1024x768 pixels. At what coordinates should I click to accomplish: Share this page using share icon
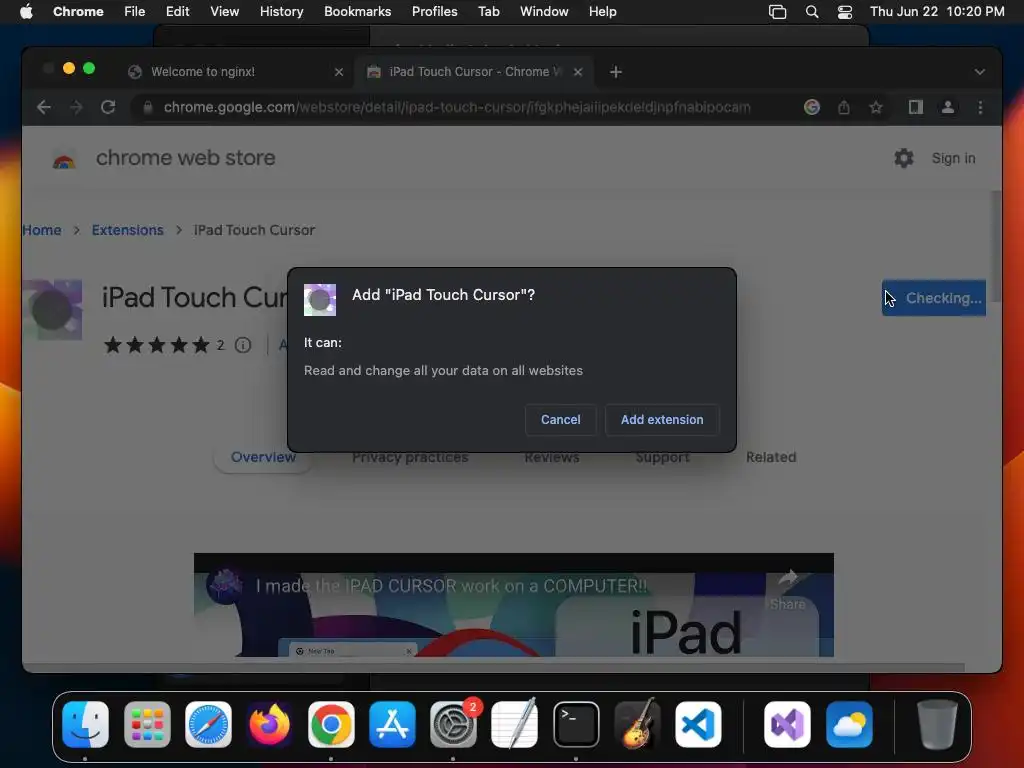tap(844, 107)
